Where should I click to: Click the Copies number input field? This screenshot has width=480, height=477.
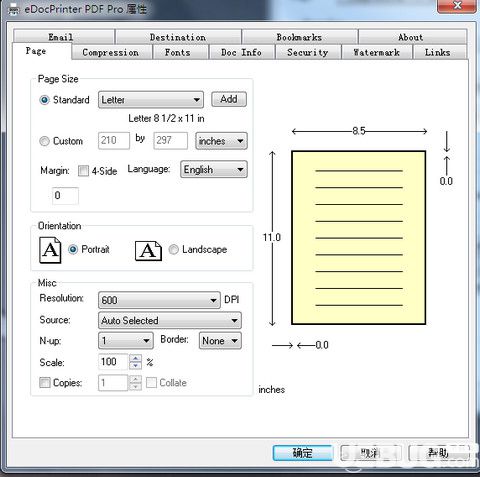113,383
